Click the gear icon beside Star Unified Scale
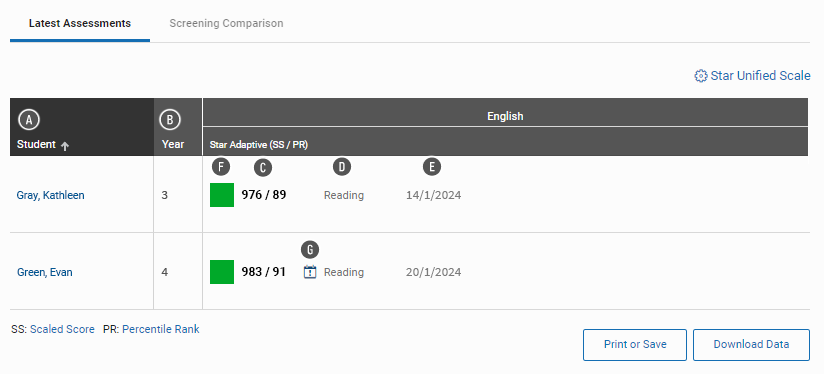824x374 pixels. coord(701,76)
